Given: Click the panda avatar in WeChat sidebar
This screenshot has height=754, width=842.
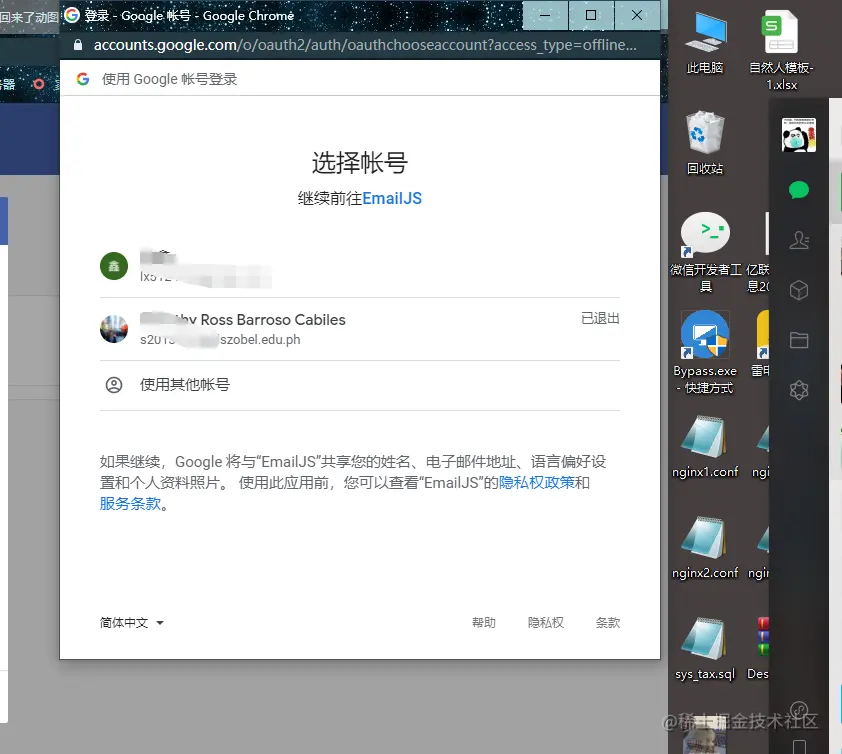Looking at the screenshot, I should click(799, 135).
